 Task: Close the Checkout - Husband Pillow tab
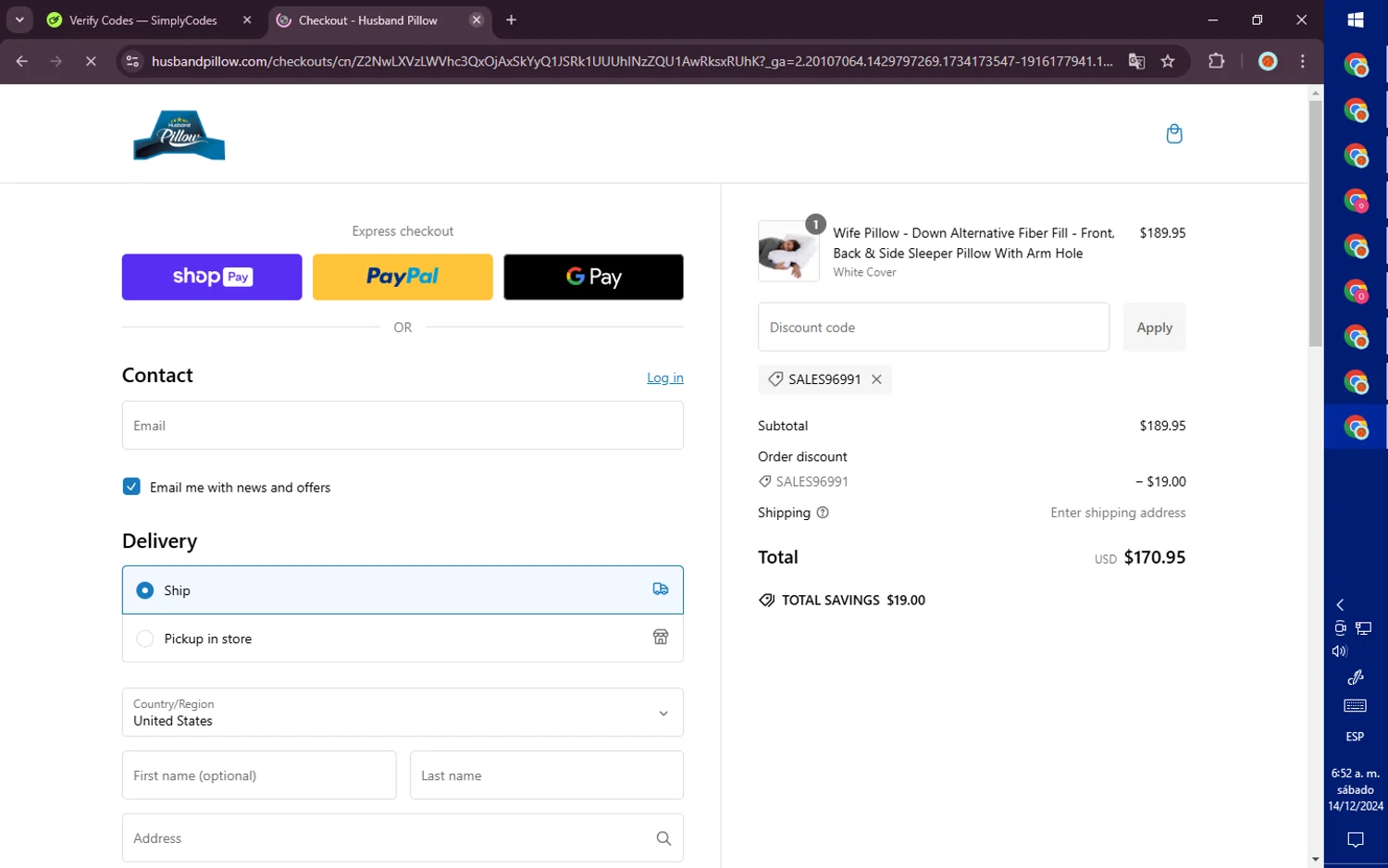477,19
